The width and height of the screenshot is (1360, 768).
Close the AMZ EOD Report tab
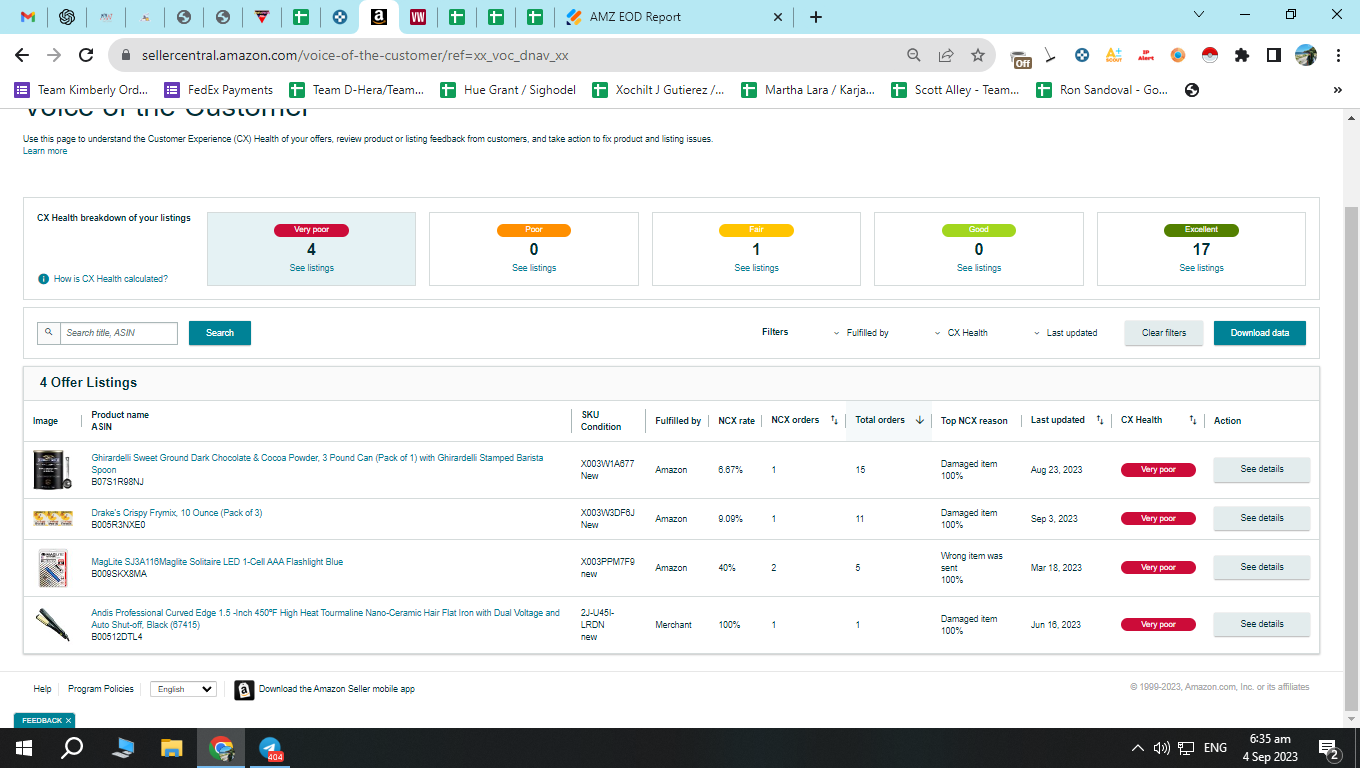[779, 17]
